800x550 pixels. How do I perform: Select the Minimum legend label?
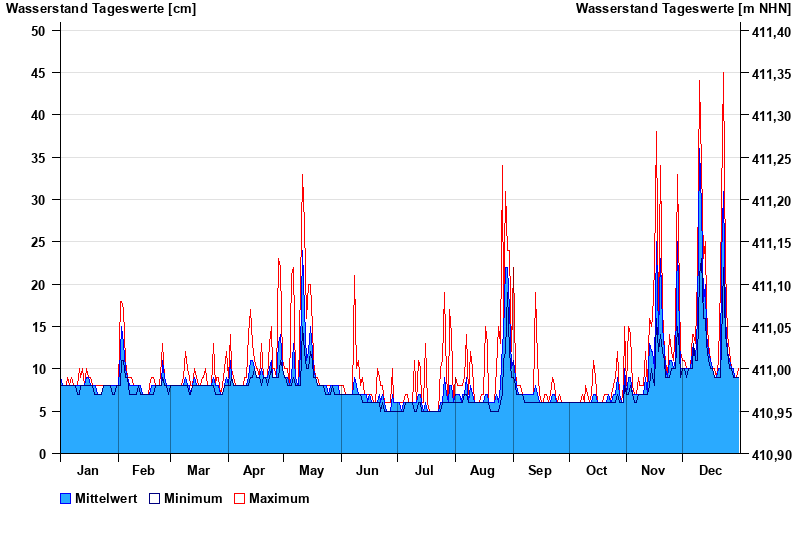click(193, 498)
